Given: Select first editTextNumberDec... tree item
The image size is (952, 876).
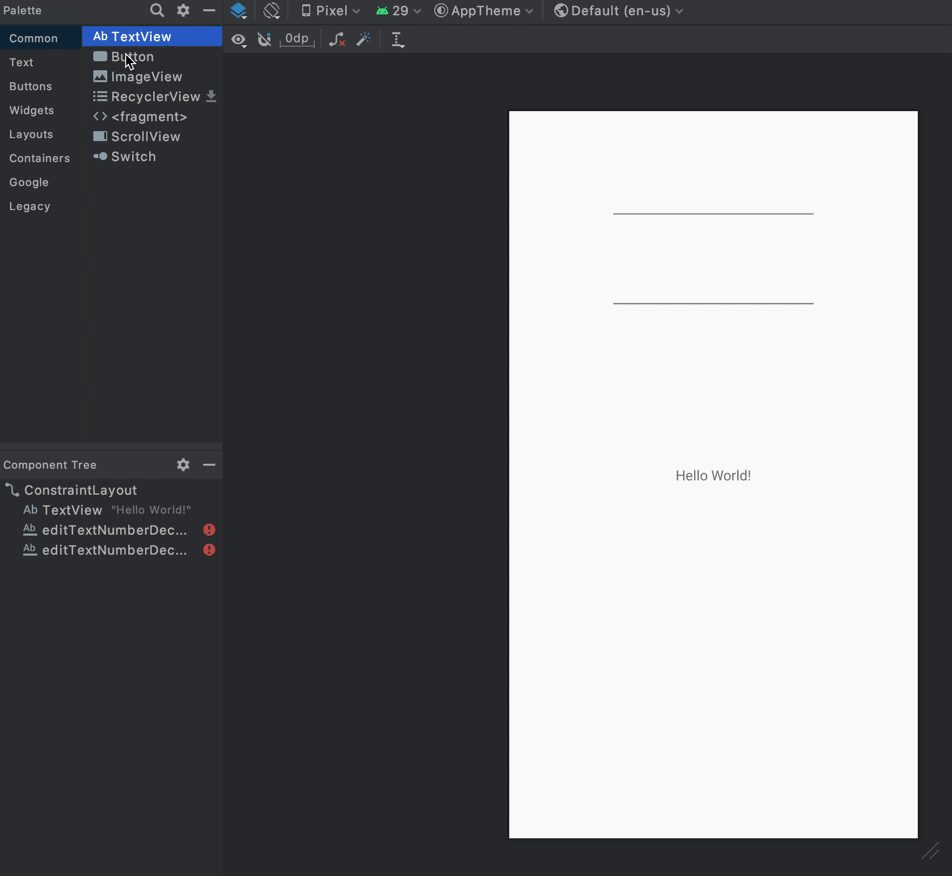Looking at the screenshot, I should click(111, 530).
